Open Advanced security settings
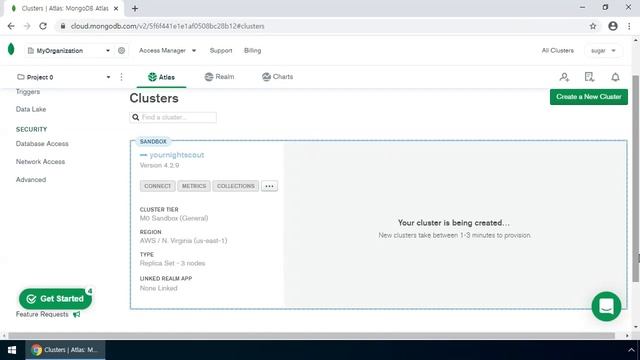This screenshot has height=360, width=640. point(31,180)
